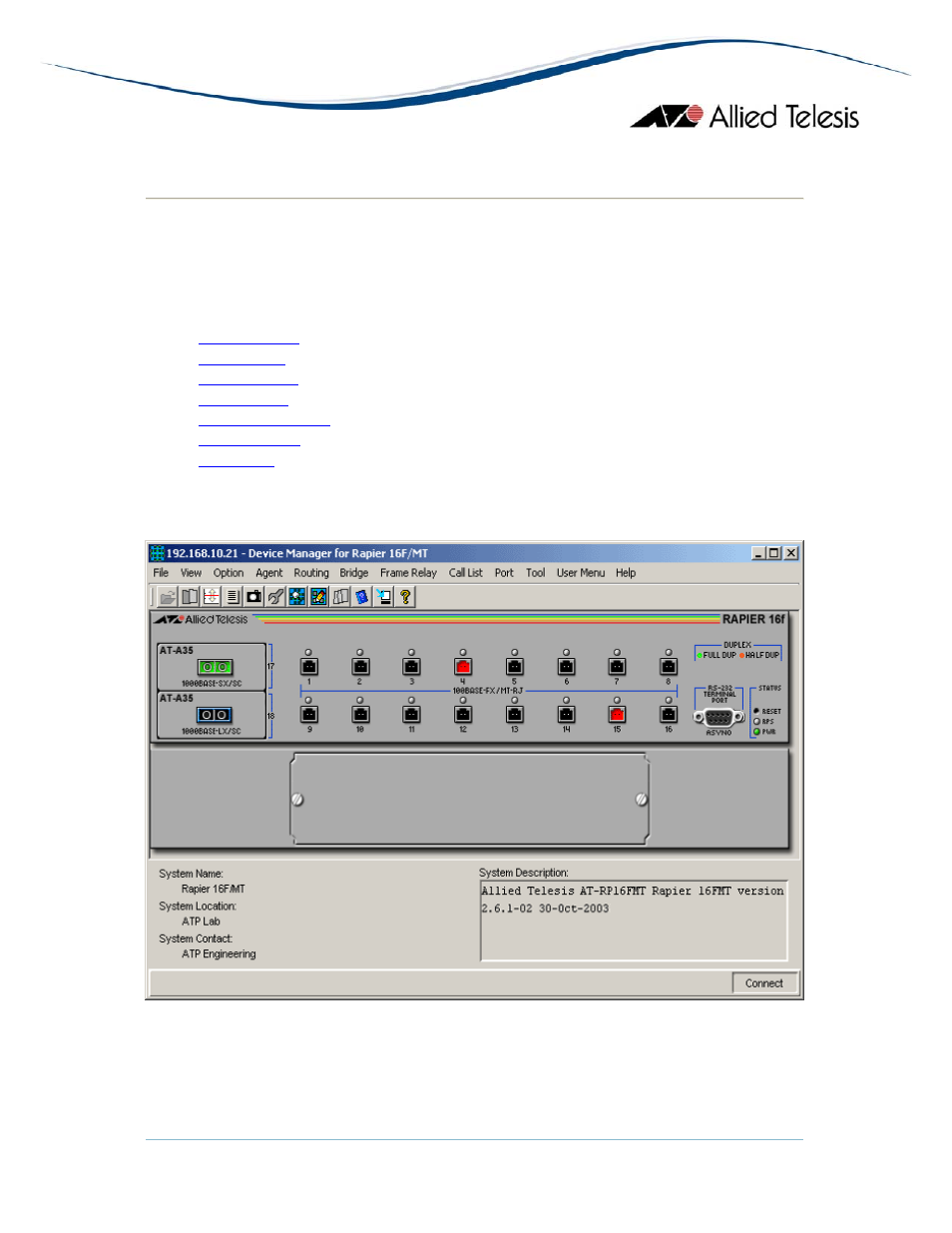Close the Device Manager window
This screenshot has height=1233, width=952.
tap(791, 553)
